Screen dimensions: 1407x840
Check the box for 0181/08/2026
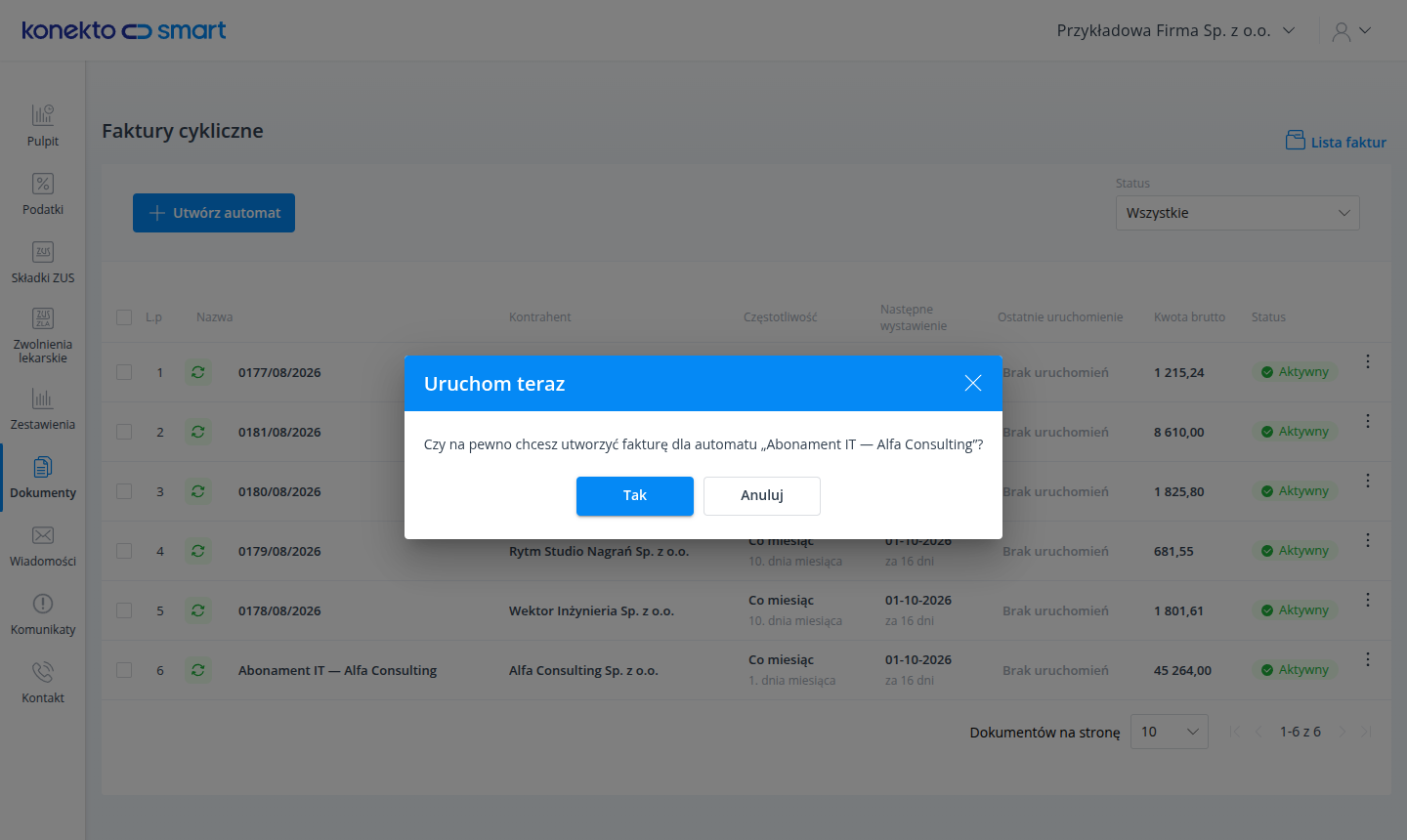coord(124,432)
